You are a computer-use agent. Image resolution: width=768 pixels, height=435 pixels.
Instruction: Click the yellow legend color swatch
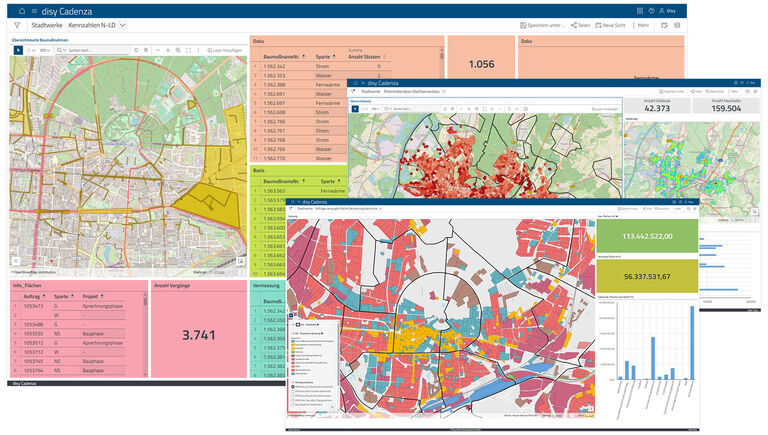pyautogui.click(x=293, y=348)
